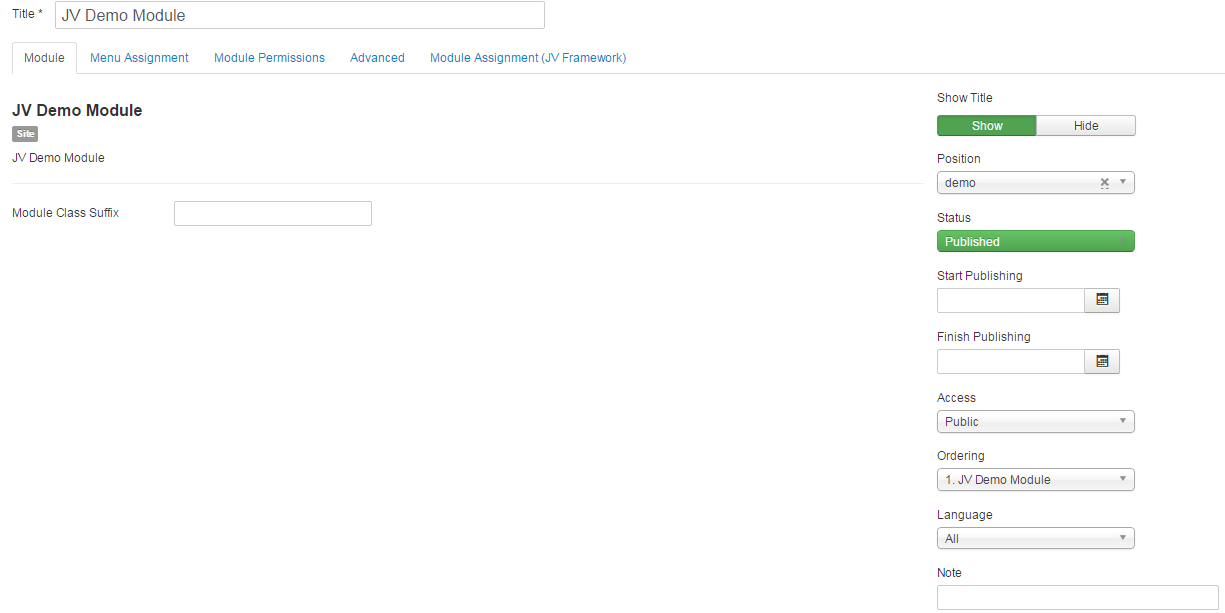Open the Position dropdown
1225x613 pixels.
click(x=1036, y=183)
